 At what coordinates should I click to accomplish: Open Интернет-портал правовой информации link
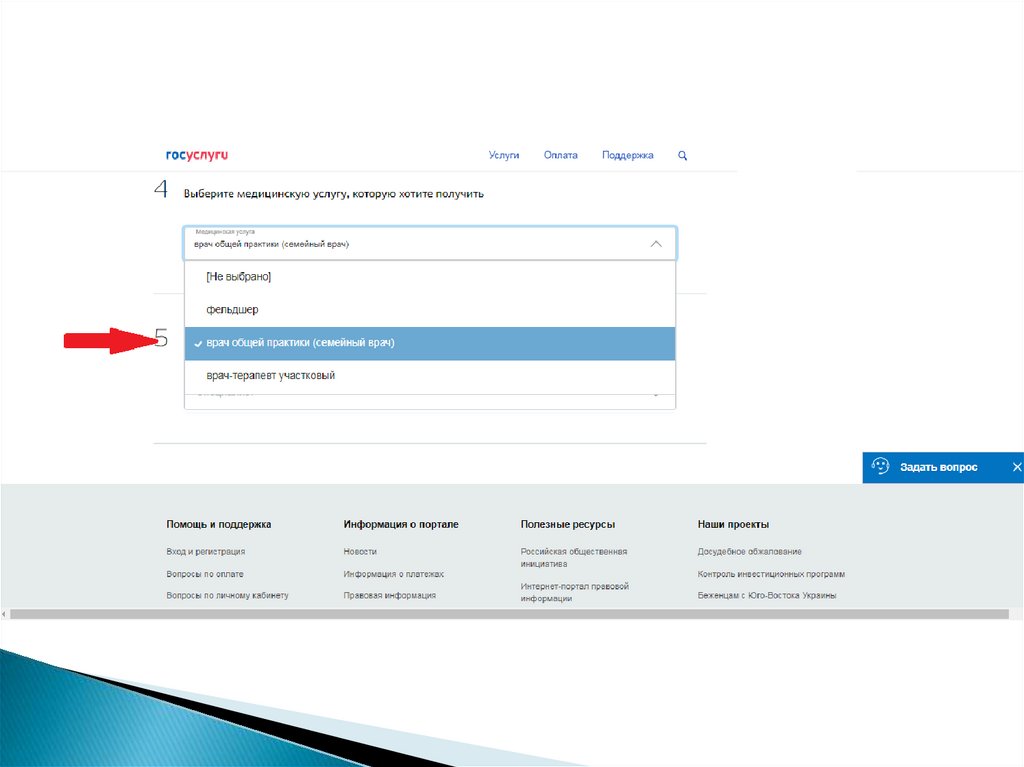click(574, 592)
